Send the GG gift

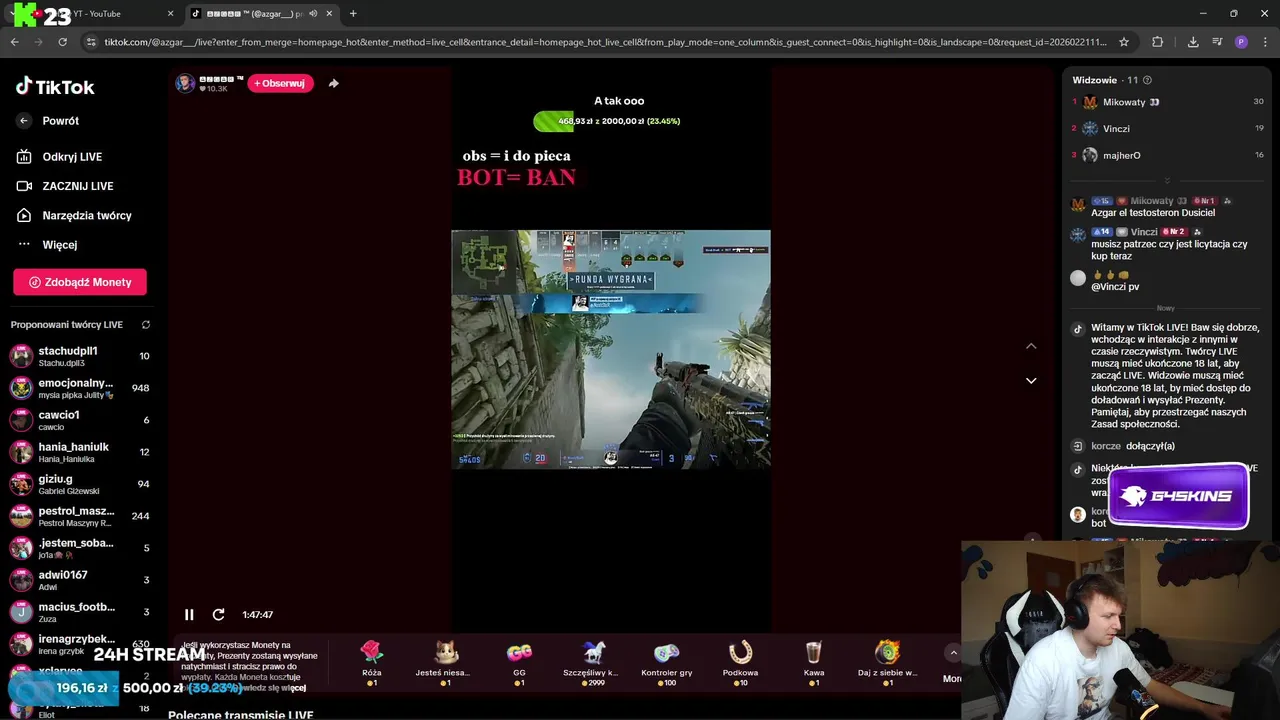pyautogui.click(x=519, y=662)
